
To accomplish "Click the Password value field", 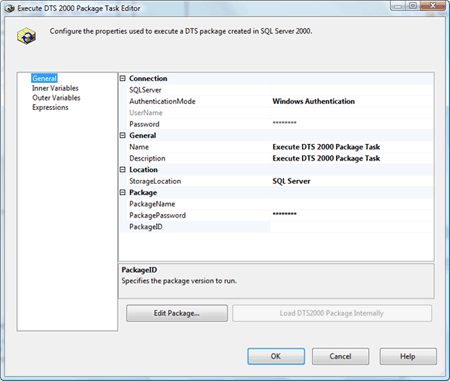I will pyautogui.click(x=352, y=124).
